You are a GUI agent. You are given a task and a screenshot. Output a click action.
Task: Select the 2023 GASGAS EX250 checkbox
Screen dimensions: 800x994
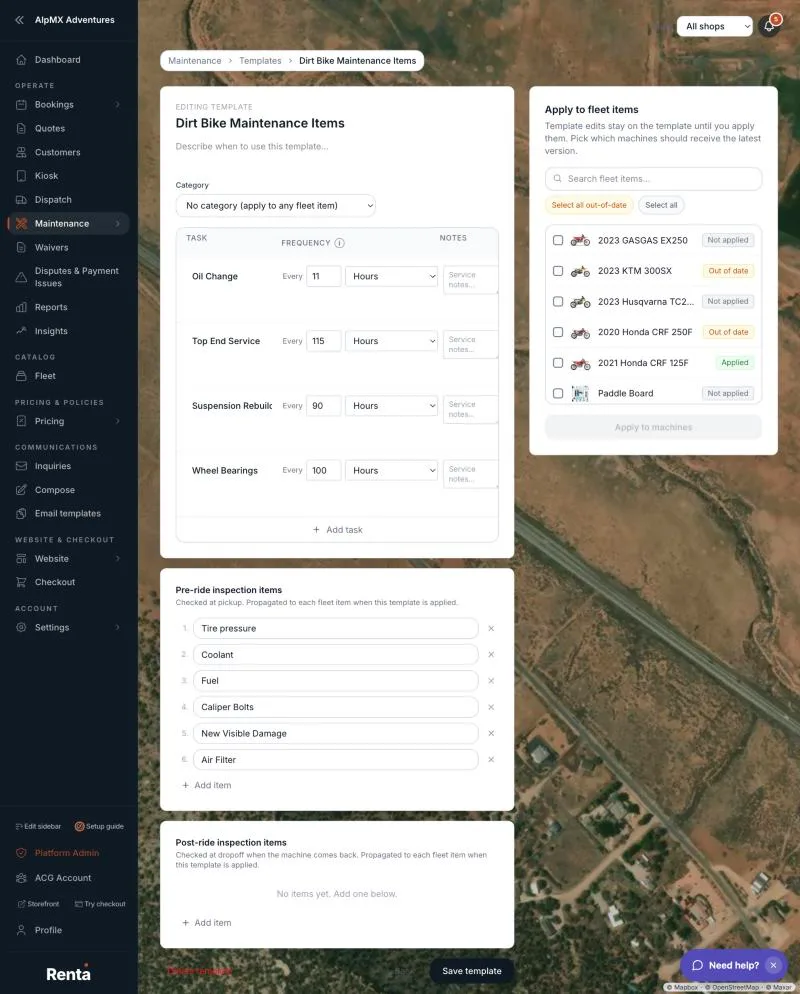(558, 240)
